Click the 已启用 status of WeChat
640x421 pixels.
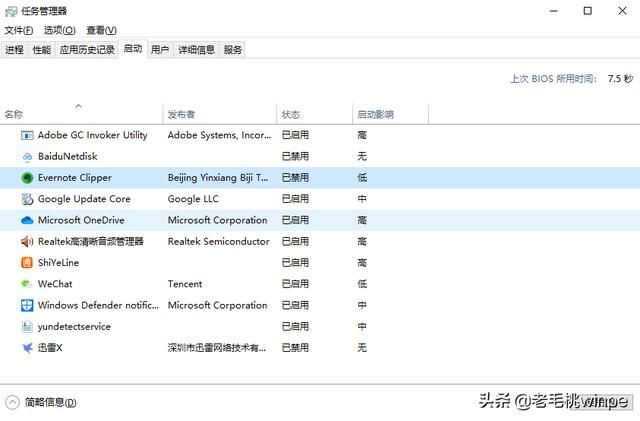point(295,284)
